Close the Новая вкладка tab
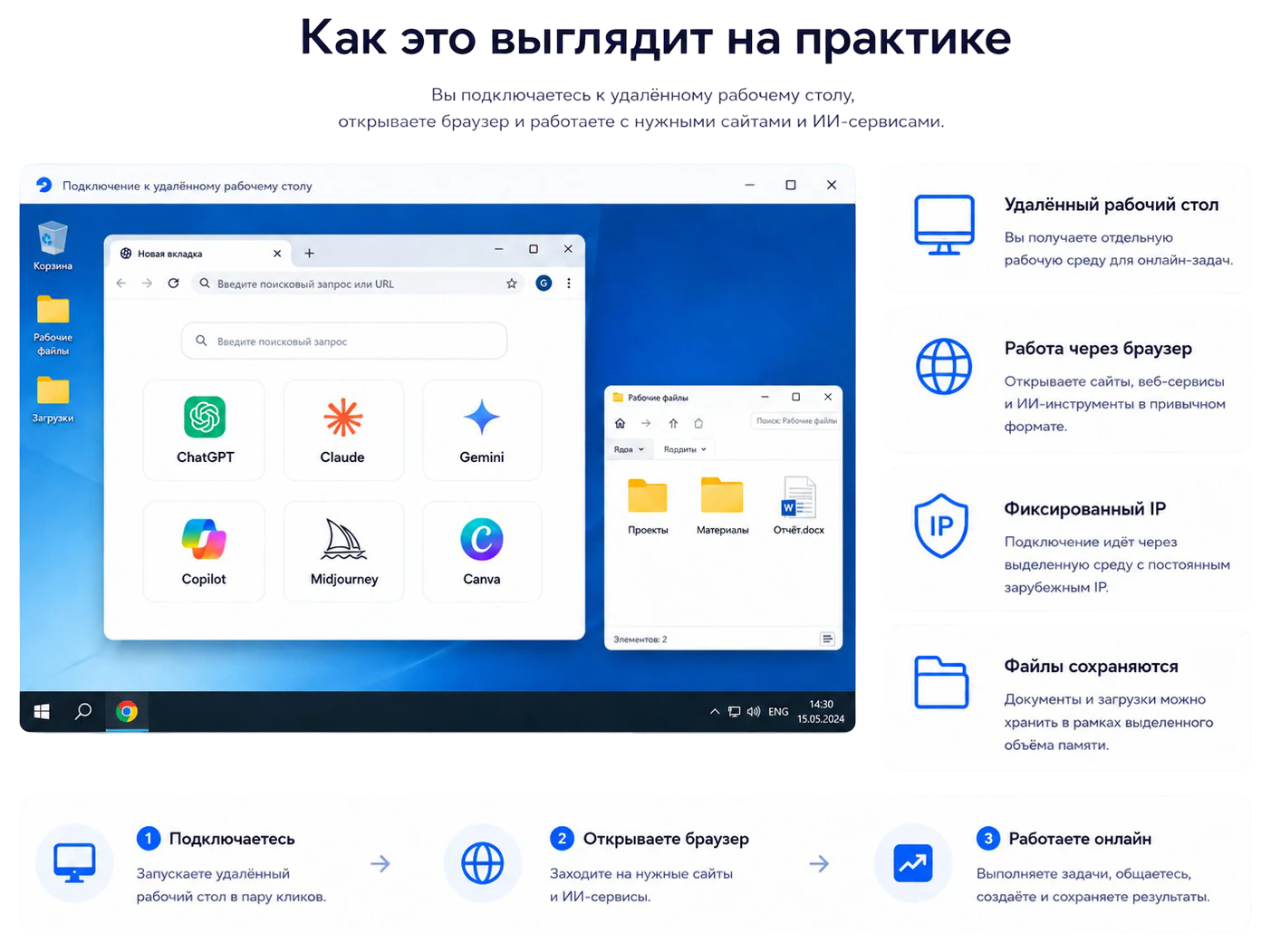Viewport: 1271px width, 952px height. tap(277, 254)
